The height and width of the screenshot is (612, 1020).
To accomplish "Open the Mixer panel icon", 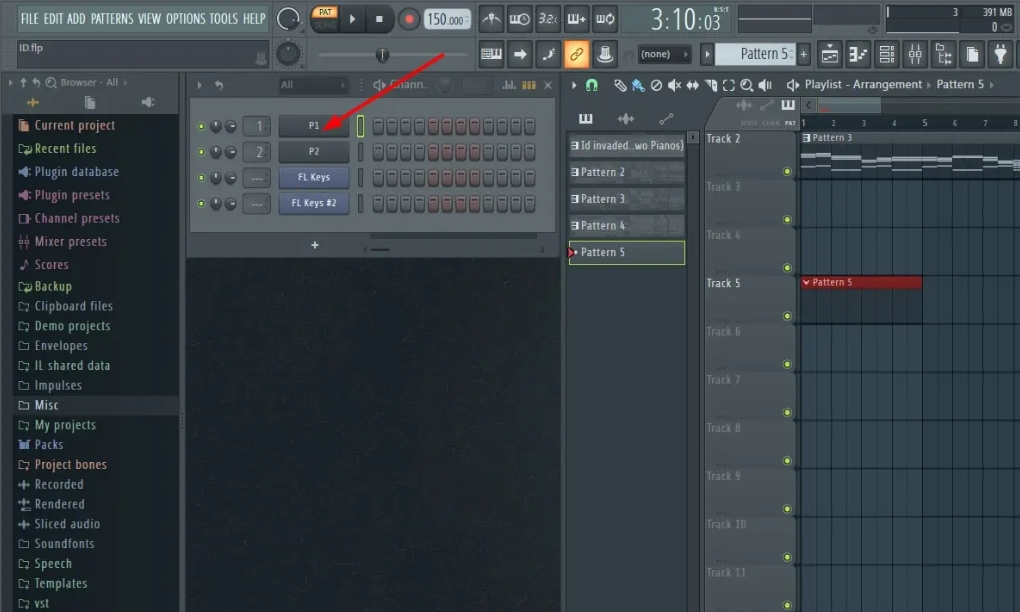I will point(915,54).
